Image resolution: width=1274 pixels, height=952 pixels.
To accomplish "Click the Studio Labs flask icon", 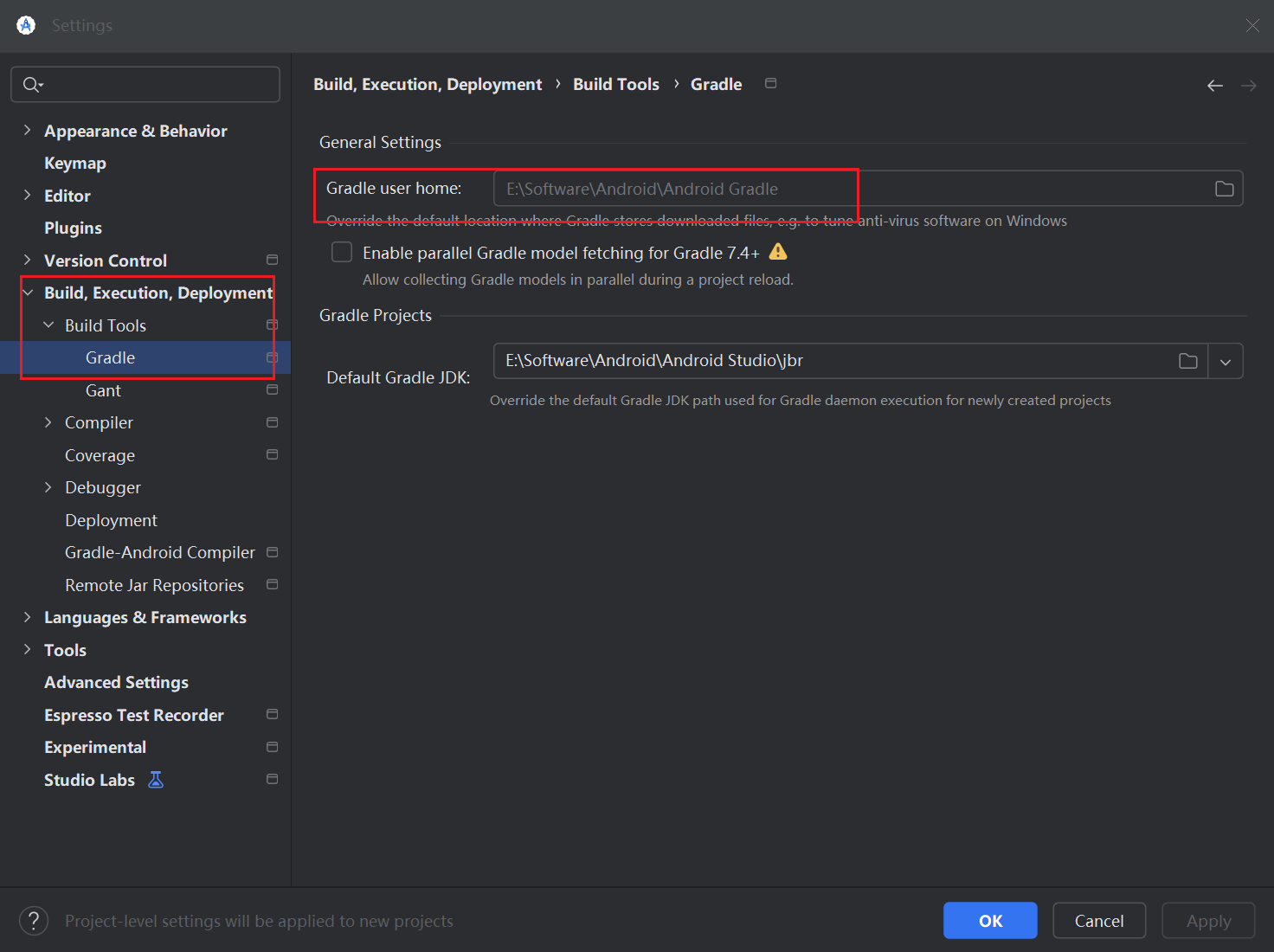I will coord(156,780).
